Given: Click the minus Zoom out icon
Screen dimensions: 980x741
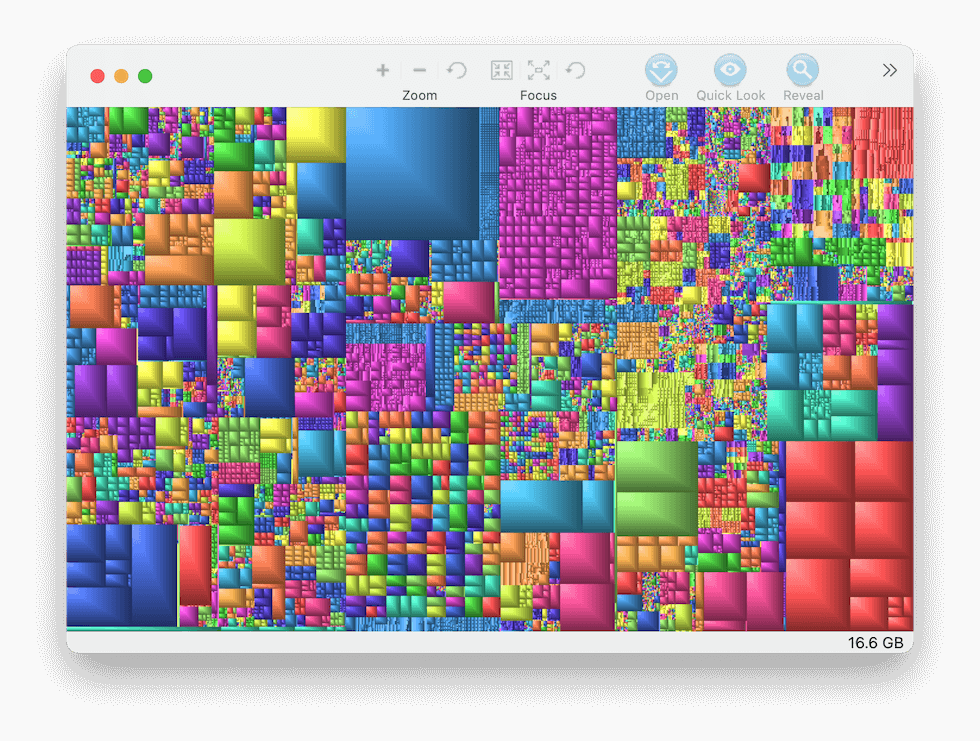Looking at the screenshot, I should coord(420,70).
